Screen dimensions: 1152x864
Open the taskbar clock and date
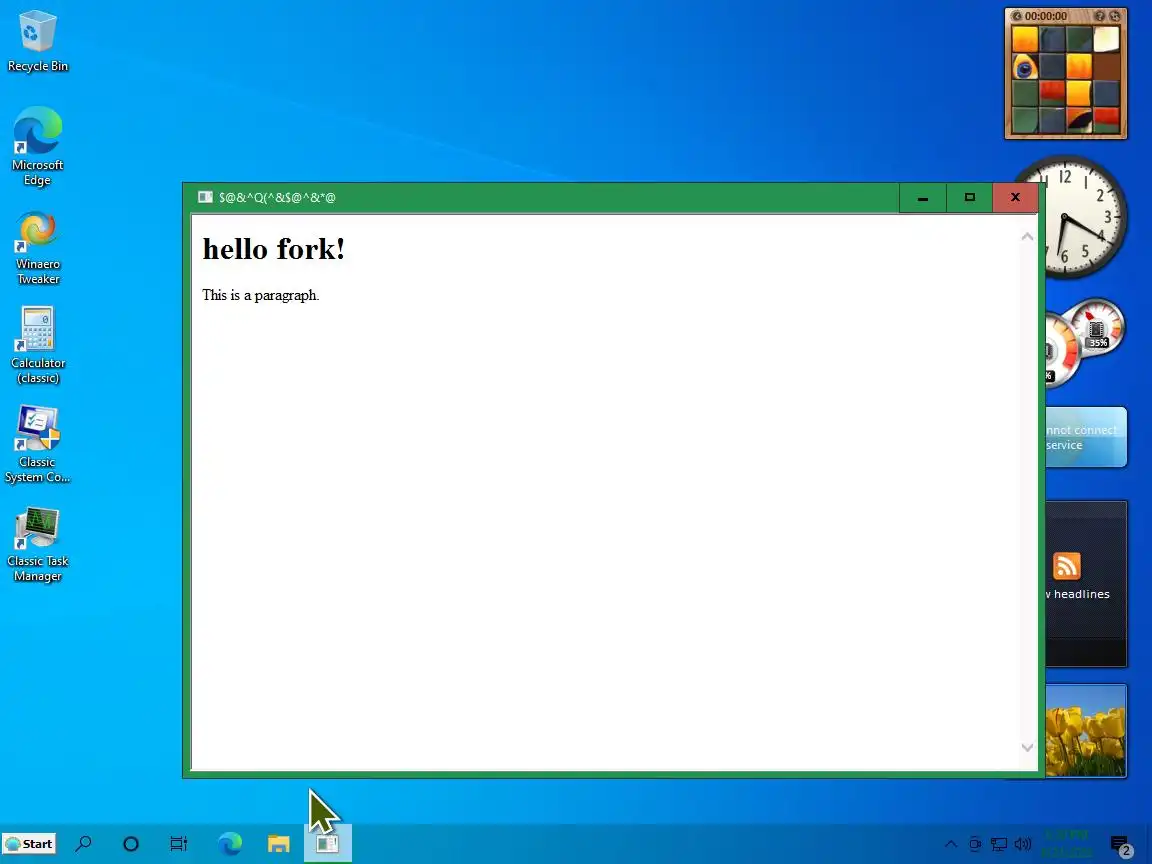click(x=1067, y=843)
